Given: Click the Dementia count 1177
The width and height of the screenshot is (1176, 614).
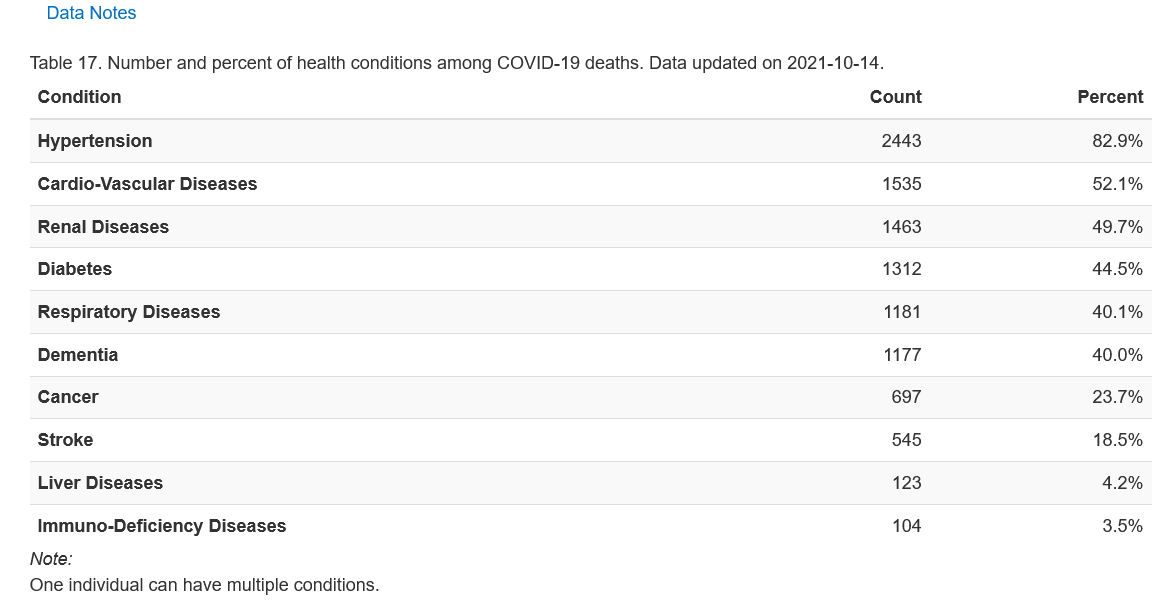Looking at the screenshot, I should tap(901, 355).
